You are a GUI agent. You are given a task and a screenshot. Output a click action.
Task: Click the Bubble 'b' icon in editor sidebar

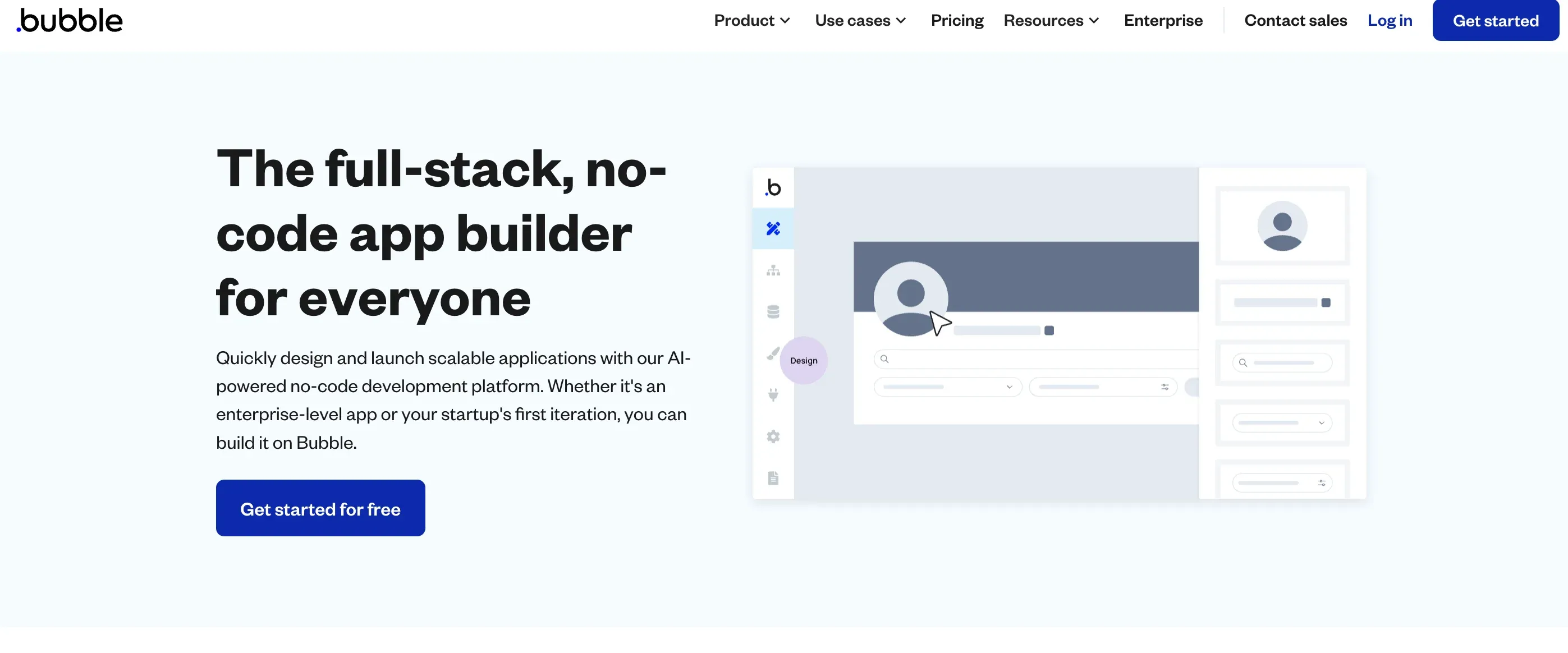773,187
